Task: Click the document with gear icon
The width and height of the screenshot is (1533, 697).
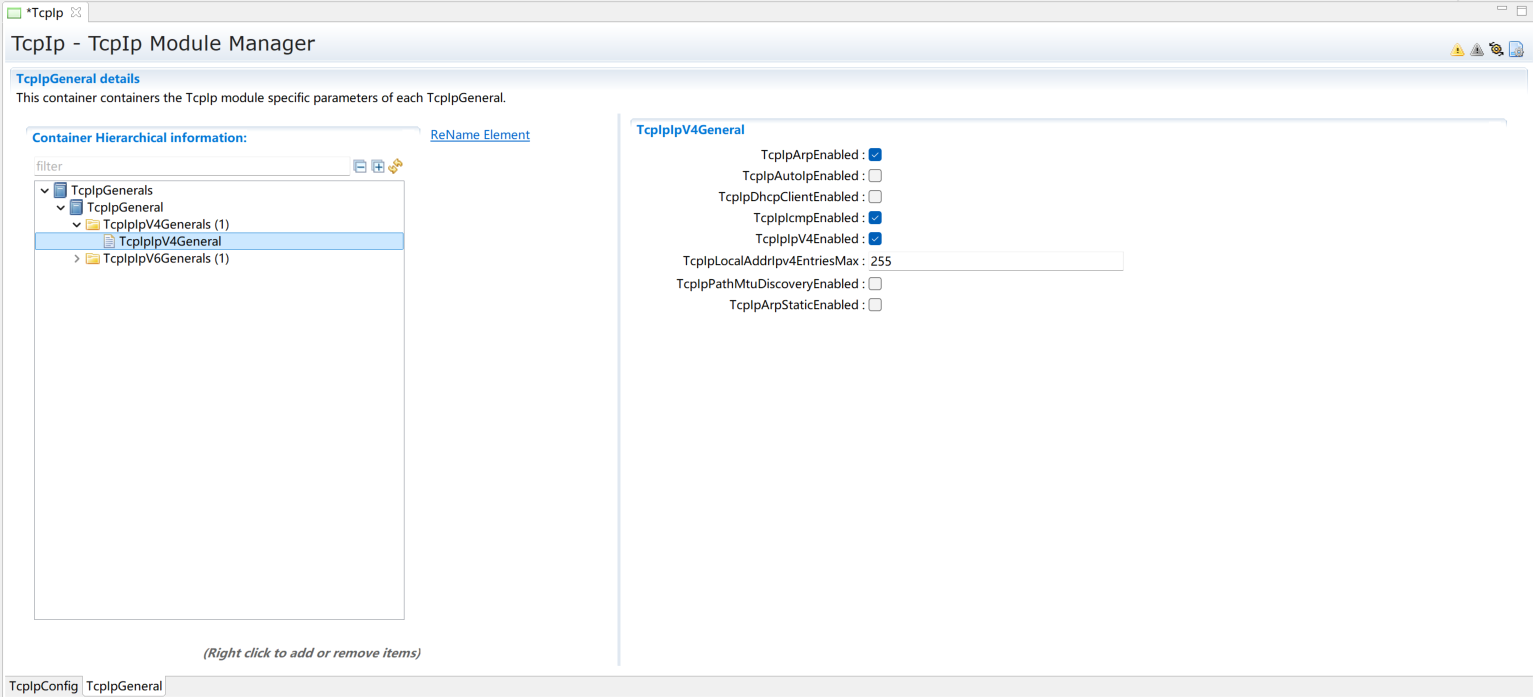Action: click(x=1516, y=49)
